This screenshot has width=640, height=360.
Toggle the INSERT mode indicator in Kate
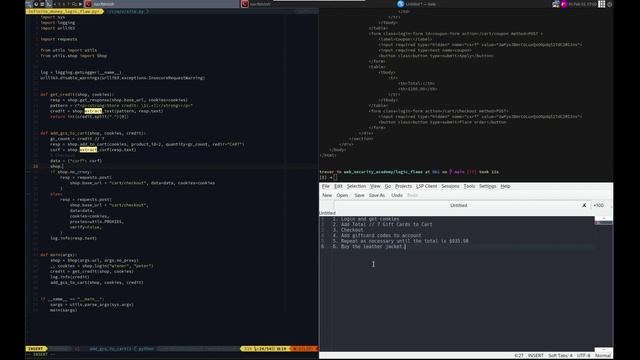[x=536, y=356]
